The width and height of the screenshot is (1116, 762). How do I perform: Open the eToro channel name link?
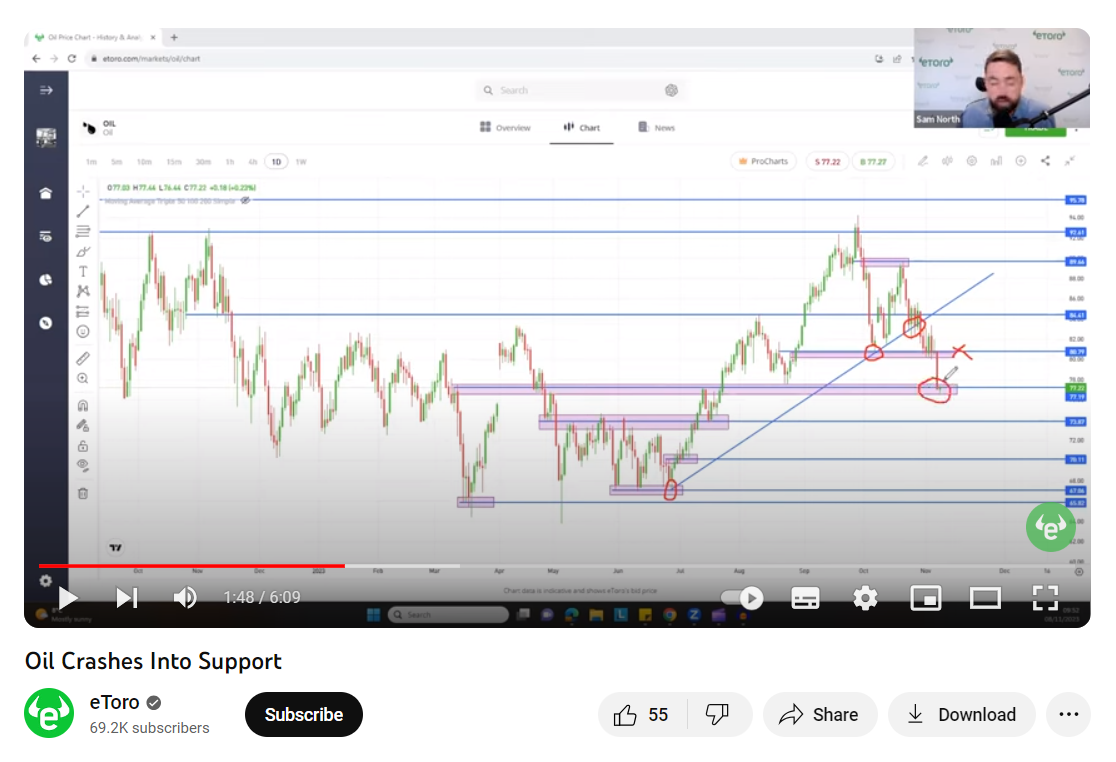coord(115,702)
